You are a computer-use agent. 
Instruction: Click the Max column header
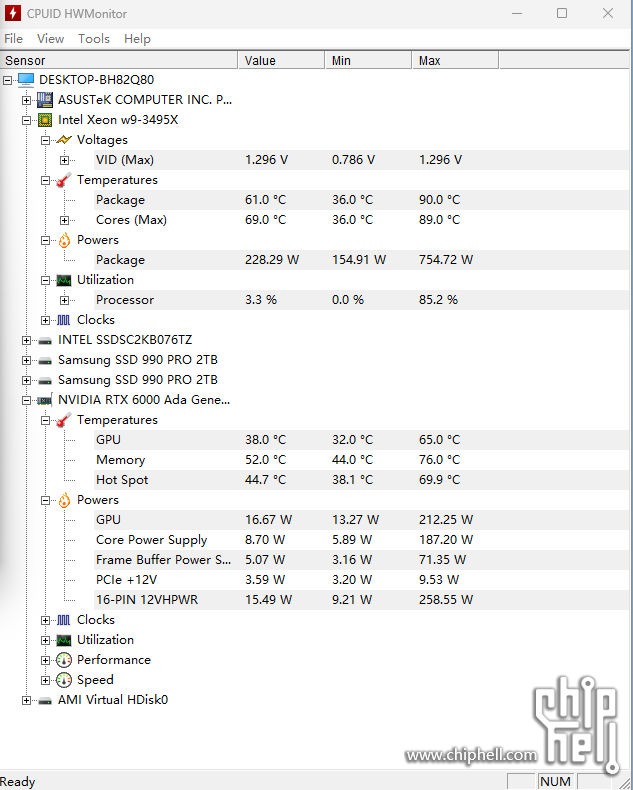(x=456, y=60)
